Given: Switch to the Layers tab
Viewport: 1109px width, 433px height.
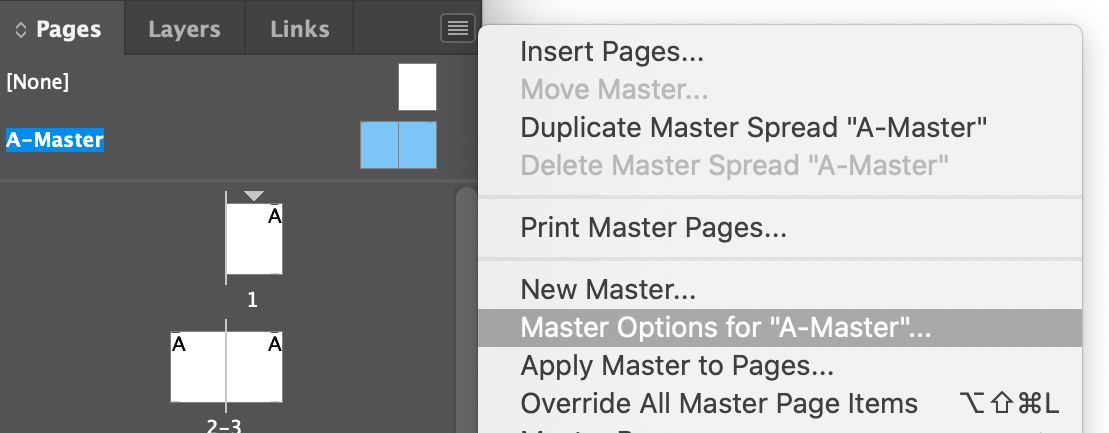Looking at the screenshot, I should [185, 29].
